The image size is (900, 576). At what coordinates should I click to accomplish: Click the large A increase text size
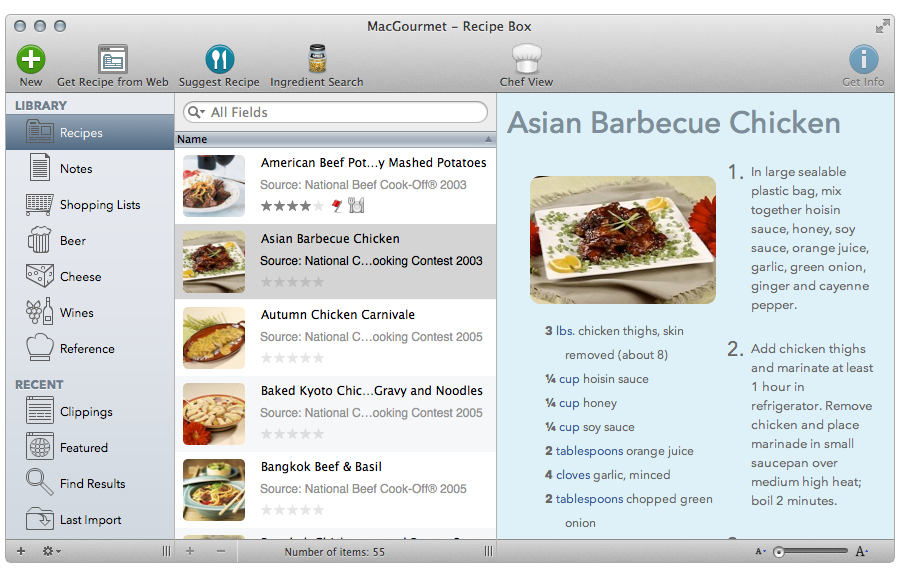pos(861,551)
